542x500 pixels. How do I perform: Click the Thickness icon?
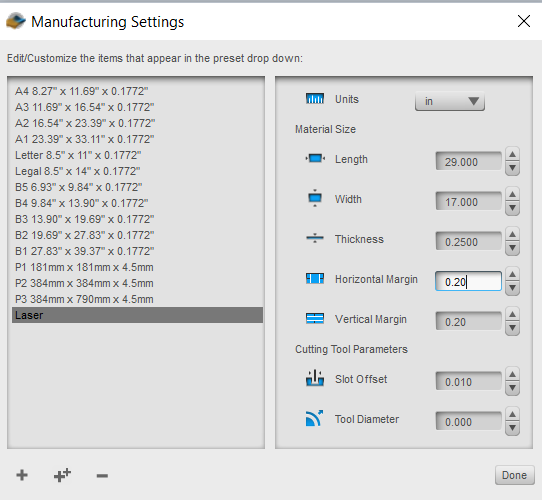point(315,239)
